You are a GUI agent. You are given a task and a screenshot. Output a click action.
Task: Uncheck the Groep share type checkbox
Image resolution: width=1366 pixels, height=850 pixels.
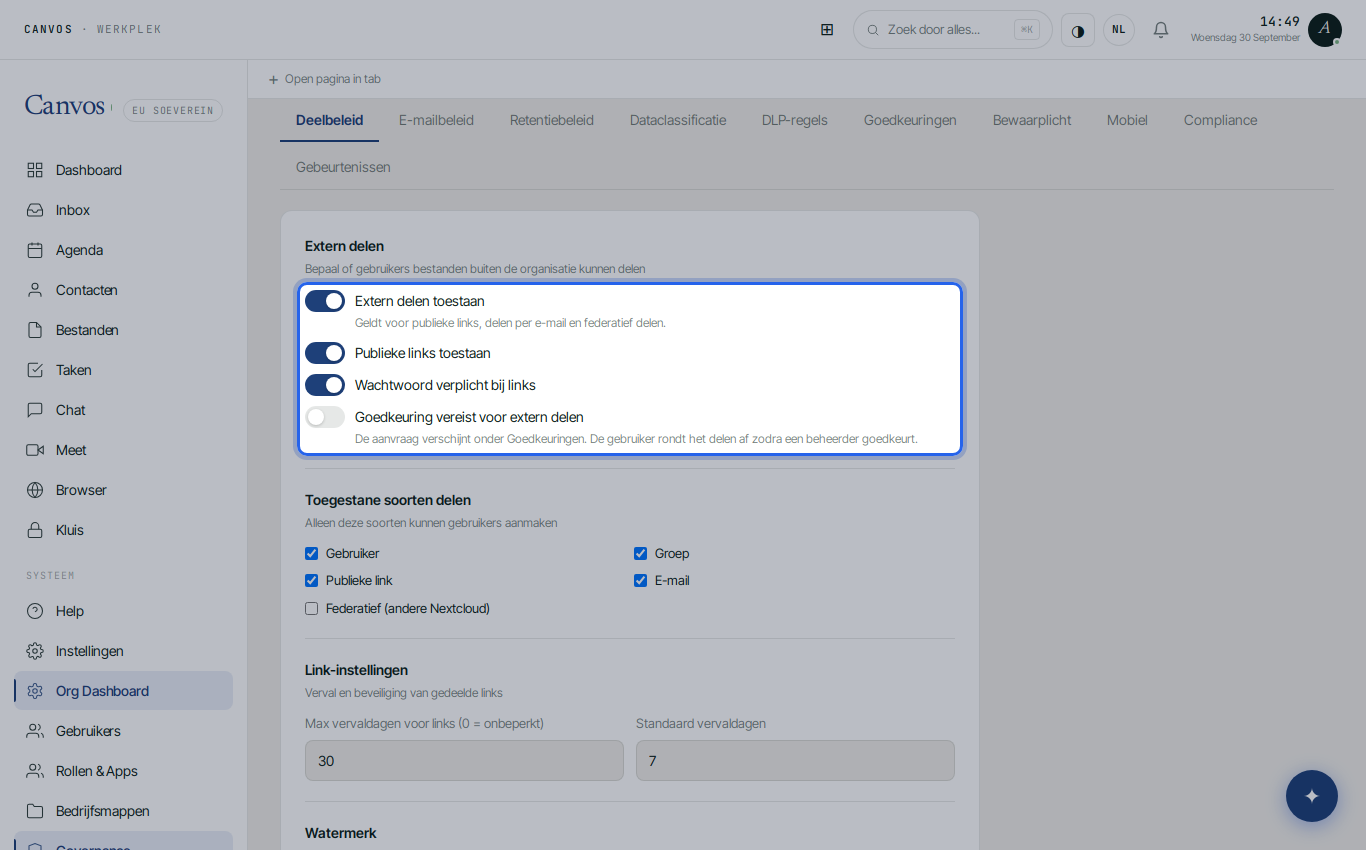coord(641,554)
